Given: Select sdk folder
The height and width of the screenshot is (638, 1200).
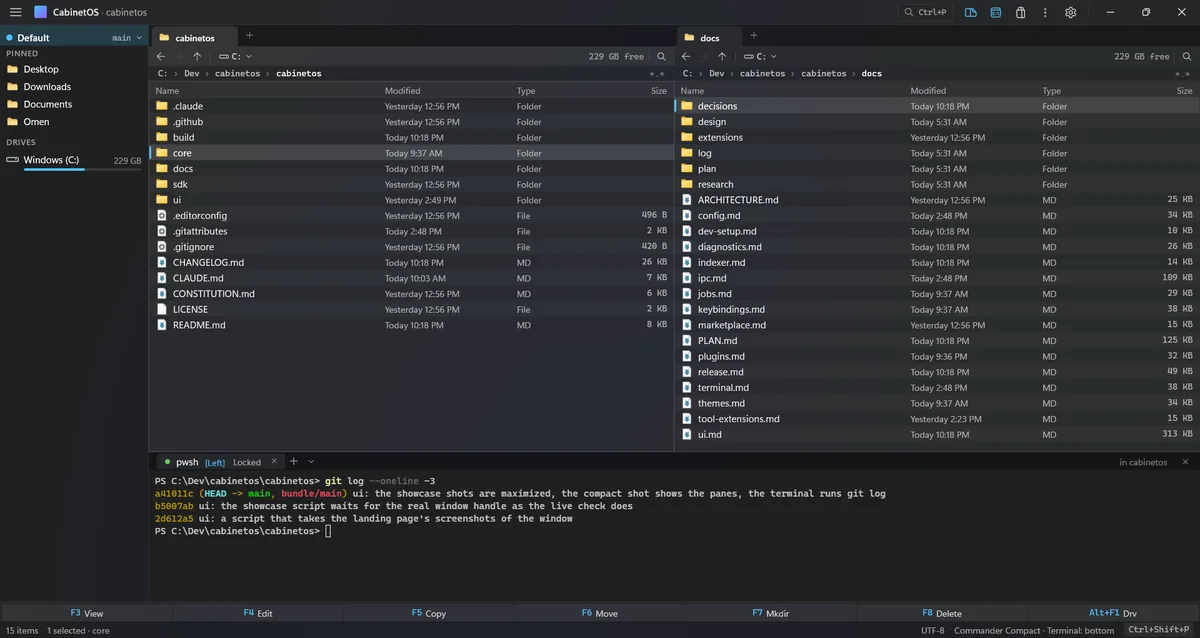Looking at the screenshot, I should (x=412, y=184).
